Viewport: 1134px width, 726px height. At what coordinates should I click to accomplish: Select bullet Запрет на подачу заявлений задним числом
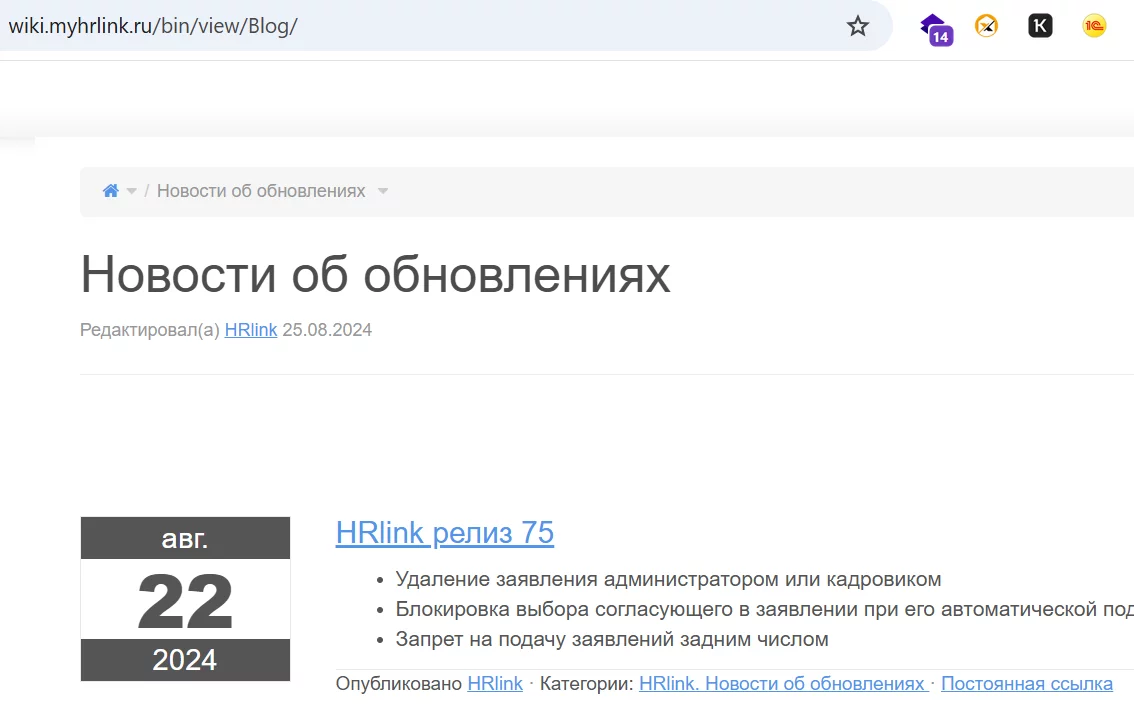[x=612, y=639]
